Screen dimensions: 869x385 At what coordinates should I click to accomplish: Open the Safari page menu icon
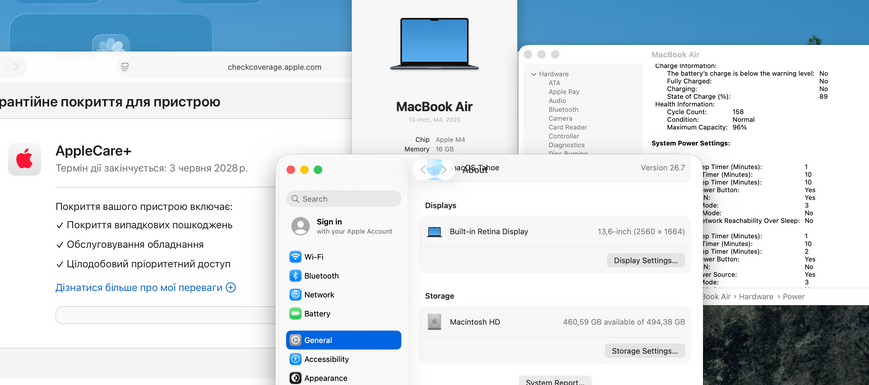click(125, 67)
